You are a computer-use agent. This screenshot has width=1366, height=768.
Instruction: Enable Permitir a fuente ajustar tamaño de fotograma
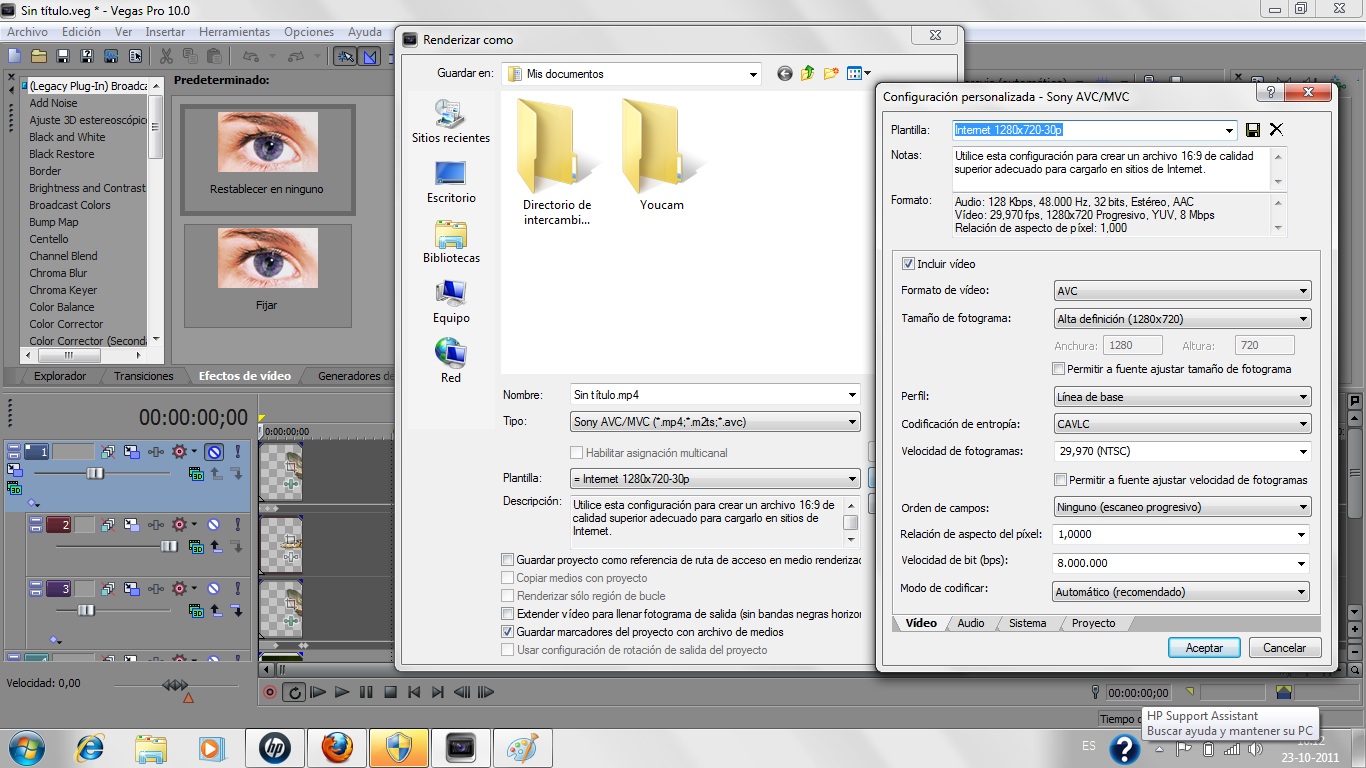tap(1059, 369)
